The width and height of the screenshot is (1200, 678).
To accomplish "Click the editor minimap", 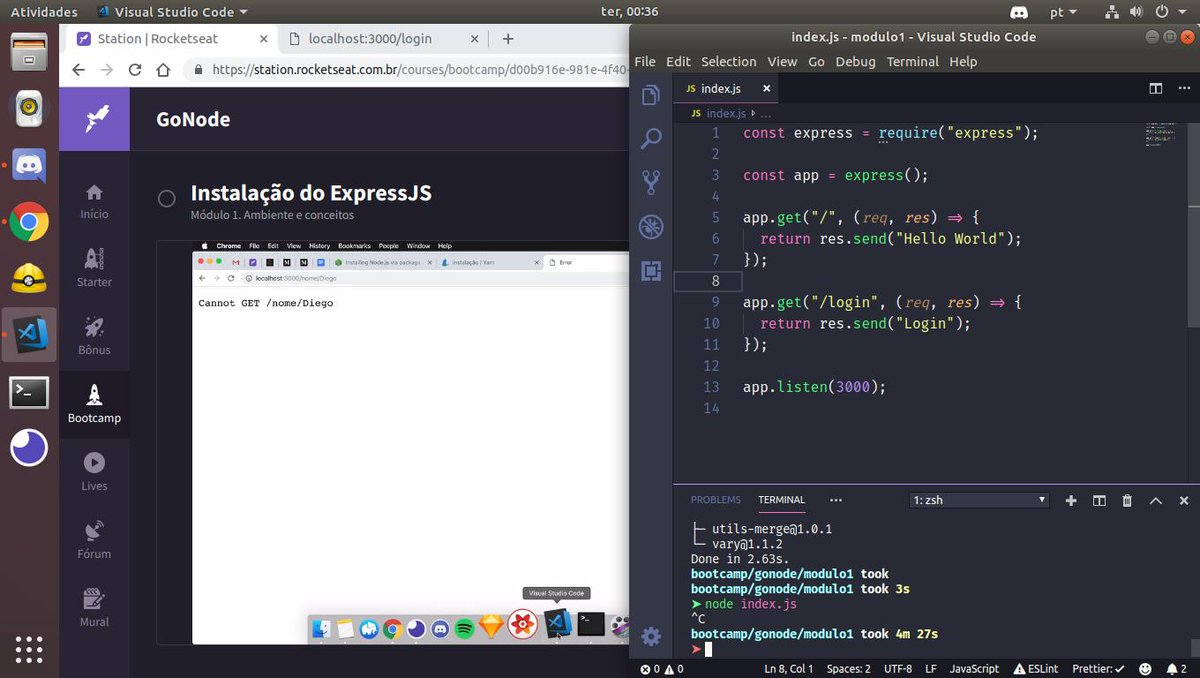I will 1160,135.
